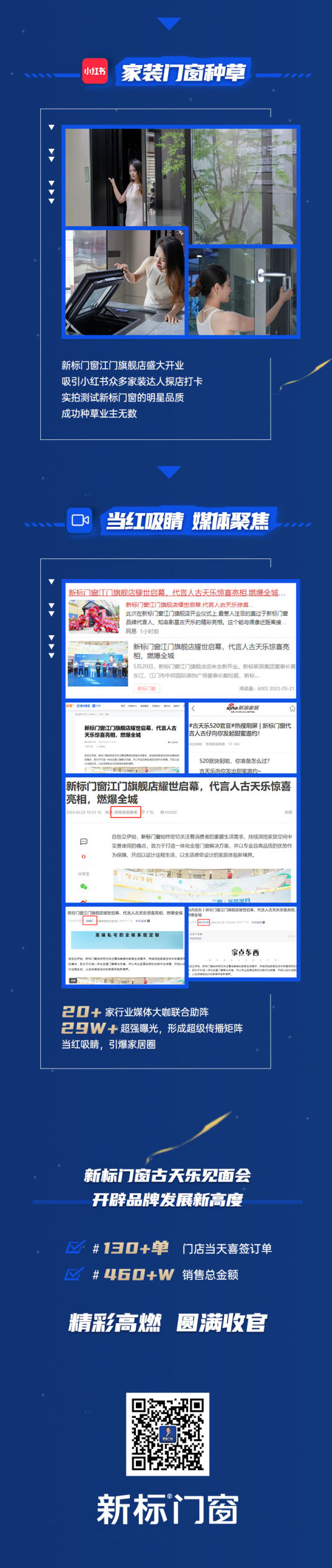Image resolution: width=332 pixels, height=1568 pixels.
Task: Tap the back chevron in the Sina page
Action: pos(193,708)
